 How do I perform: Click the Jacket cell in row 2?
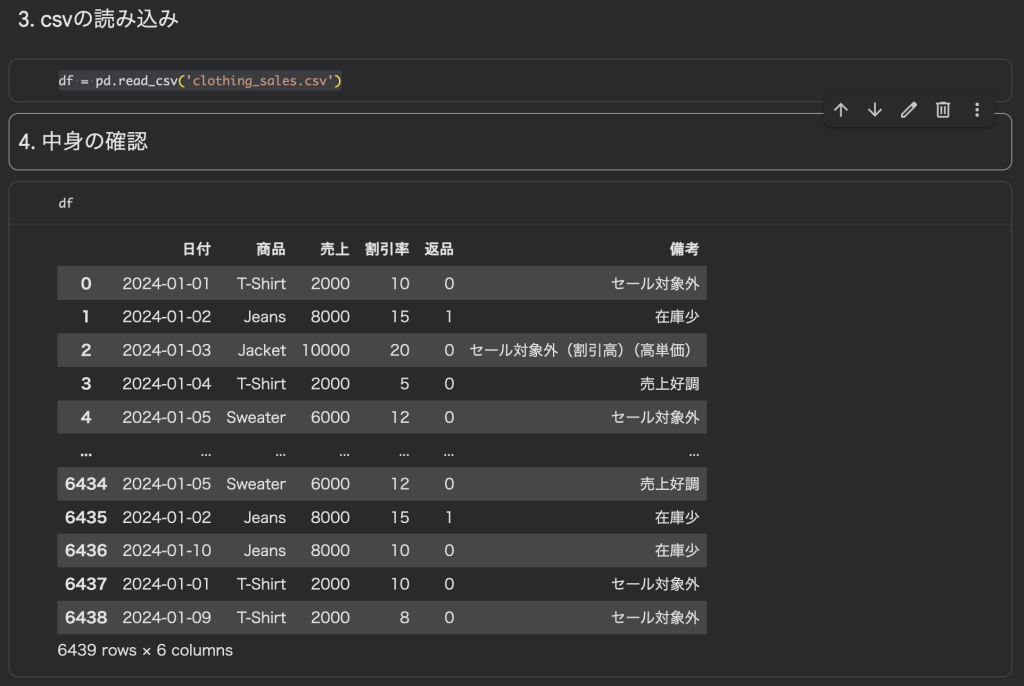261,351
